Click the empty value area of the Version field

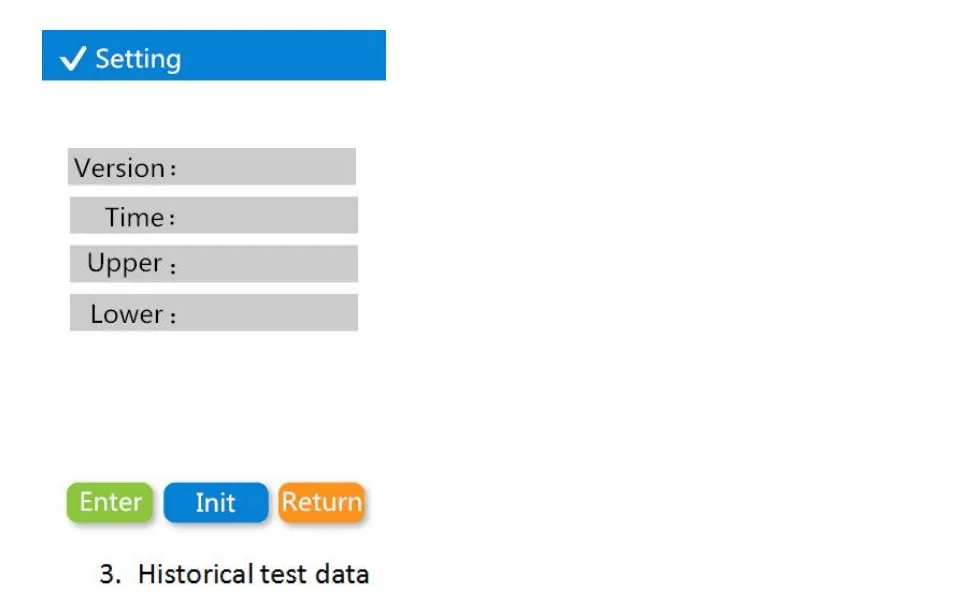click(x=265, y=167)
